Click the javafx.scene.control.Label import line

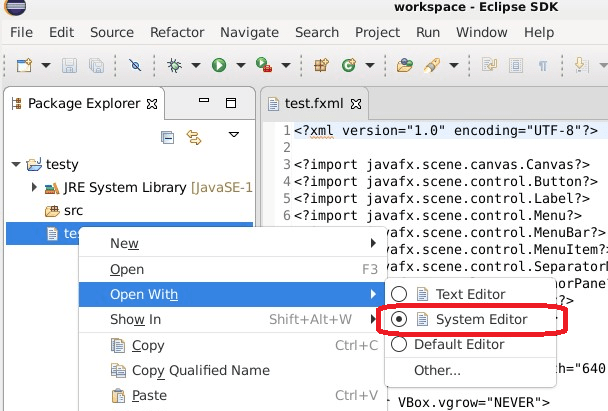[442, 199]
